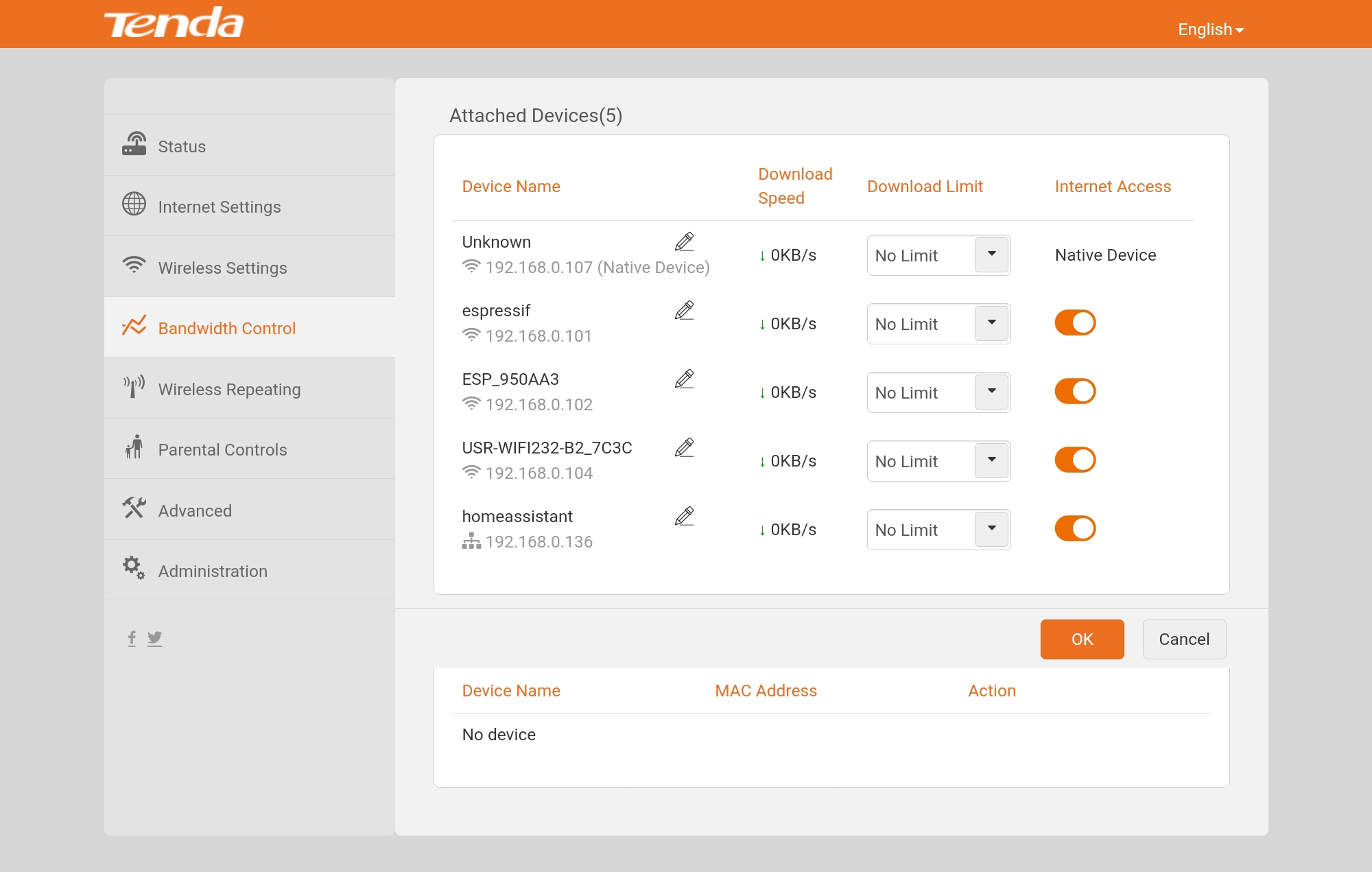Open the Twitter bird icon link
Viewport: 1372px width, 872px height.
(155, 638)
